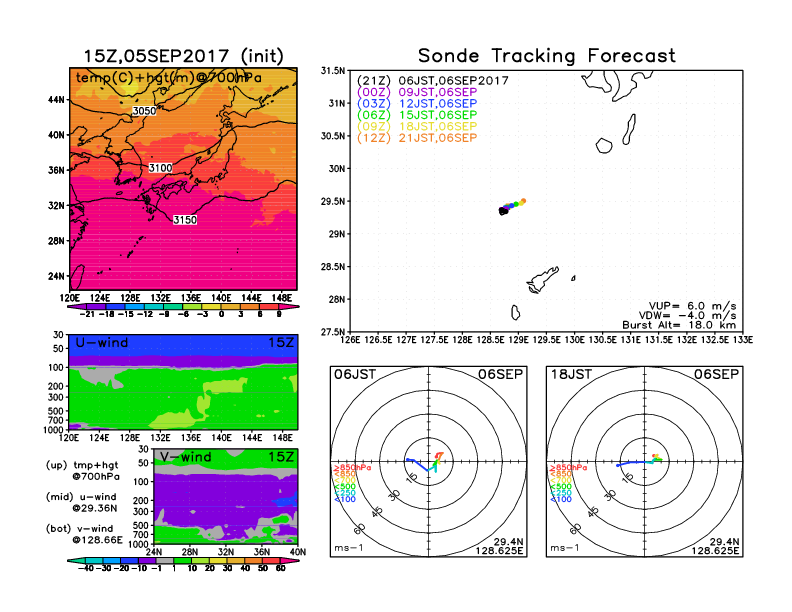Click the "Sonde Tracking Forecast" heading
This screenshot has height=612, width=792.
547,55
